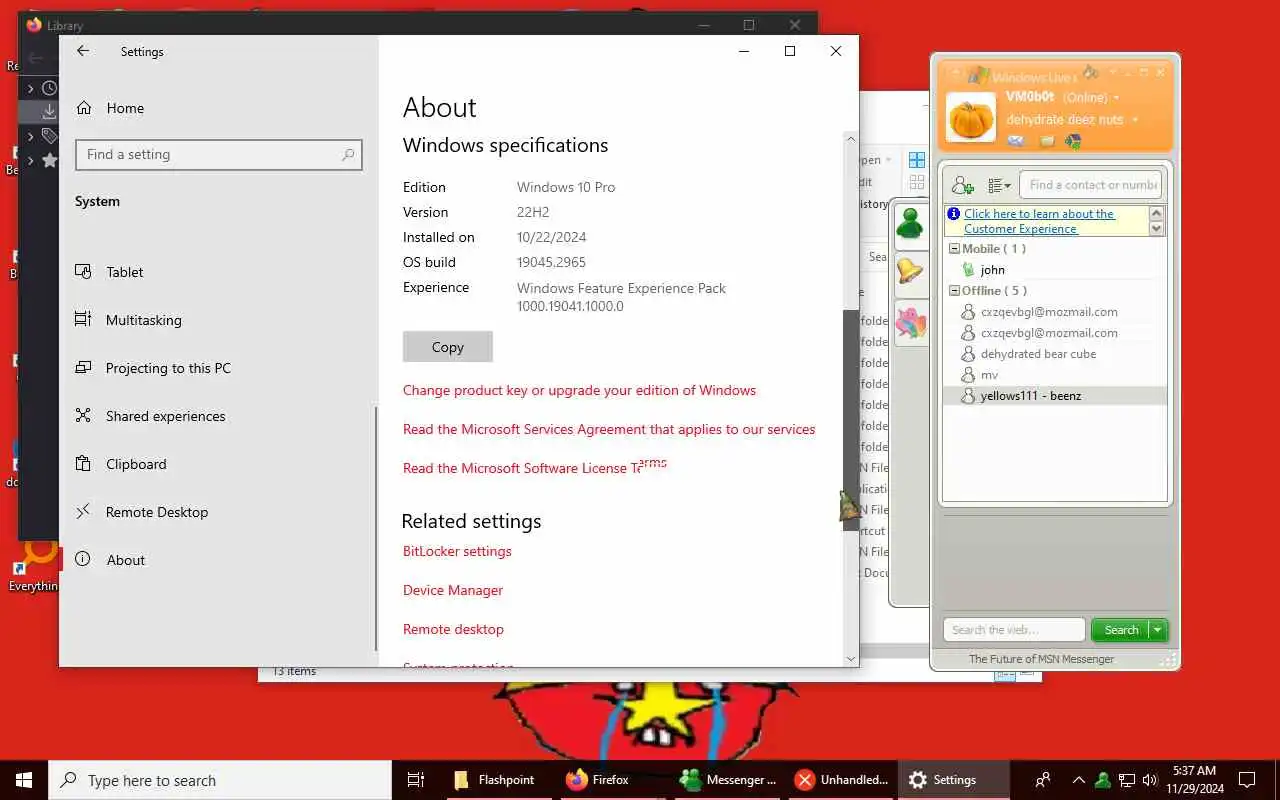The width and height of the screenshot is (1280, 800).
Task: Select the green buddy Messenger side tab
Action: pos(910,224)
